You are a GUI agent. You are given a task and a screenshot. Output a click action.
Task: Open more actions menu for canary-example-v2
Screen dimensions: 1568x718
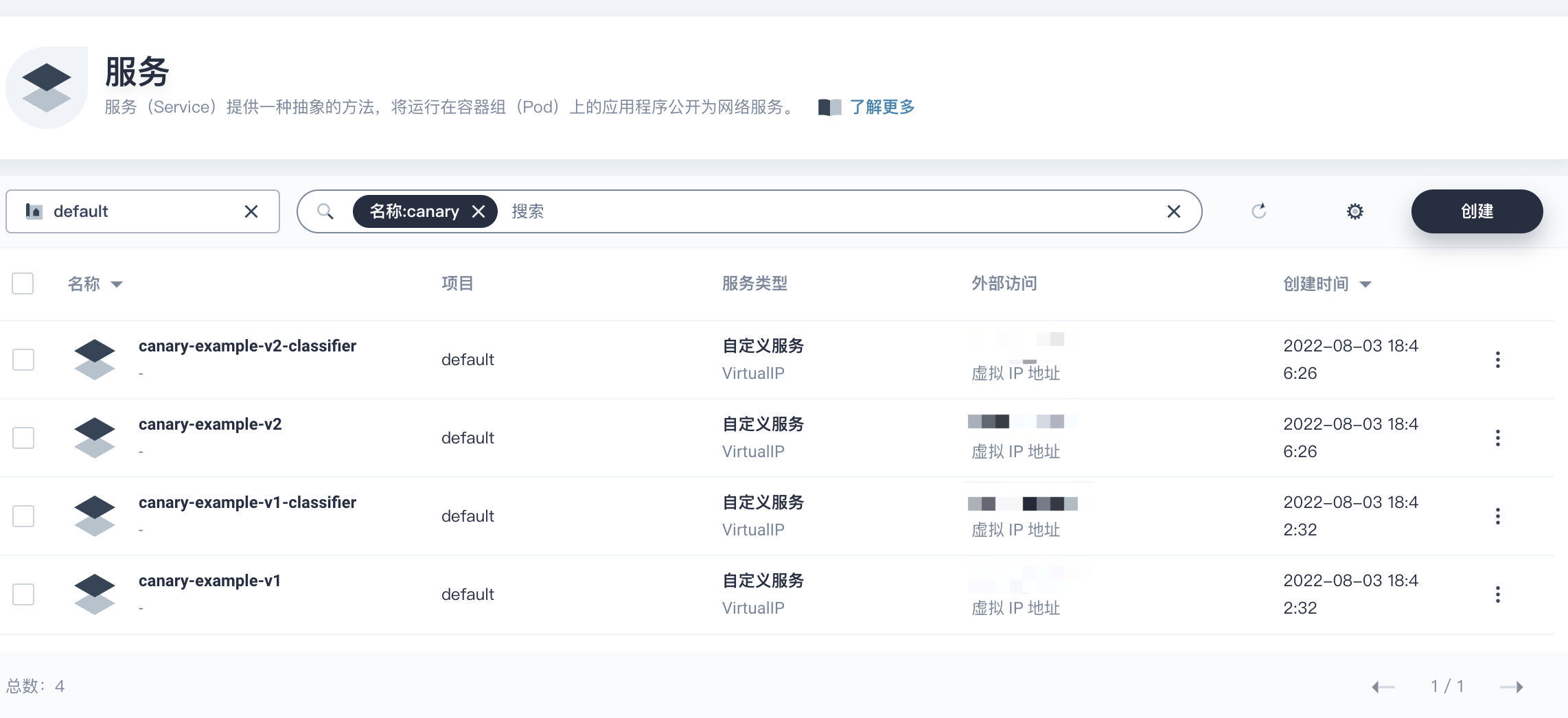1497,438
